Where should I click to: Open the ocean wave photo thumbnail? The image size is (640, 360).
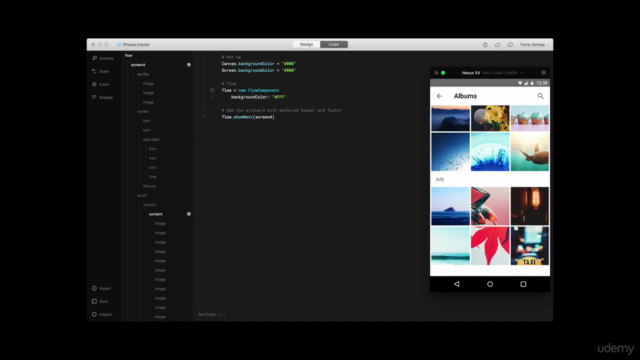tap(451, 246)
